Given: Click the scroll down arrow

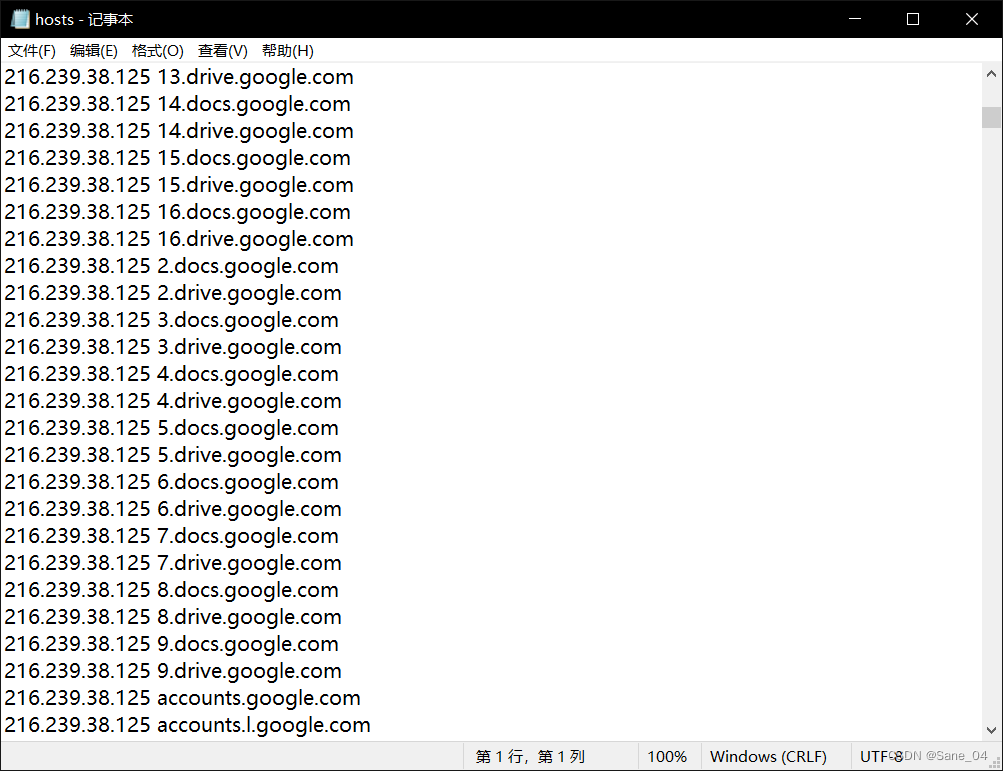Looking at the screenshot, I should (x=991, y=730).
